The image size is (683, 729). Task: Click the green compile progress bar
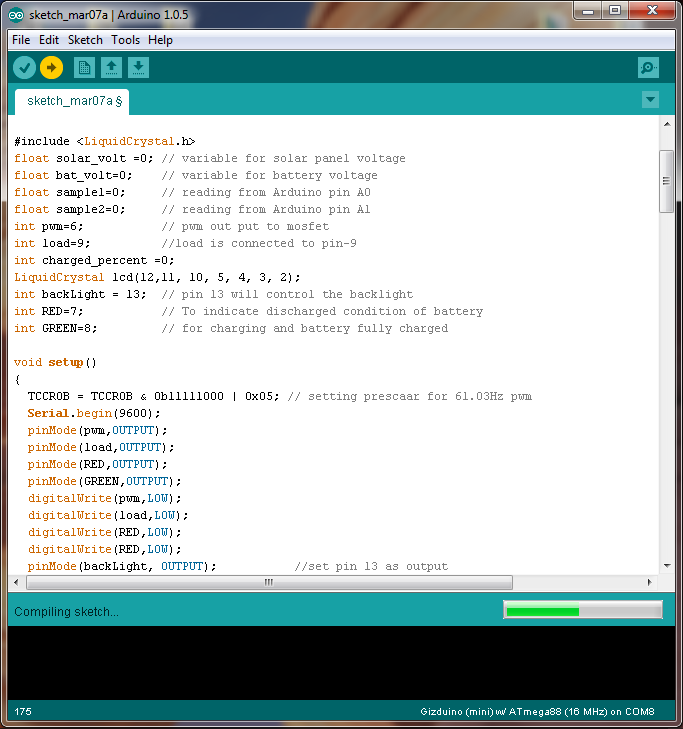click(583, 610)
